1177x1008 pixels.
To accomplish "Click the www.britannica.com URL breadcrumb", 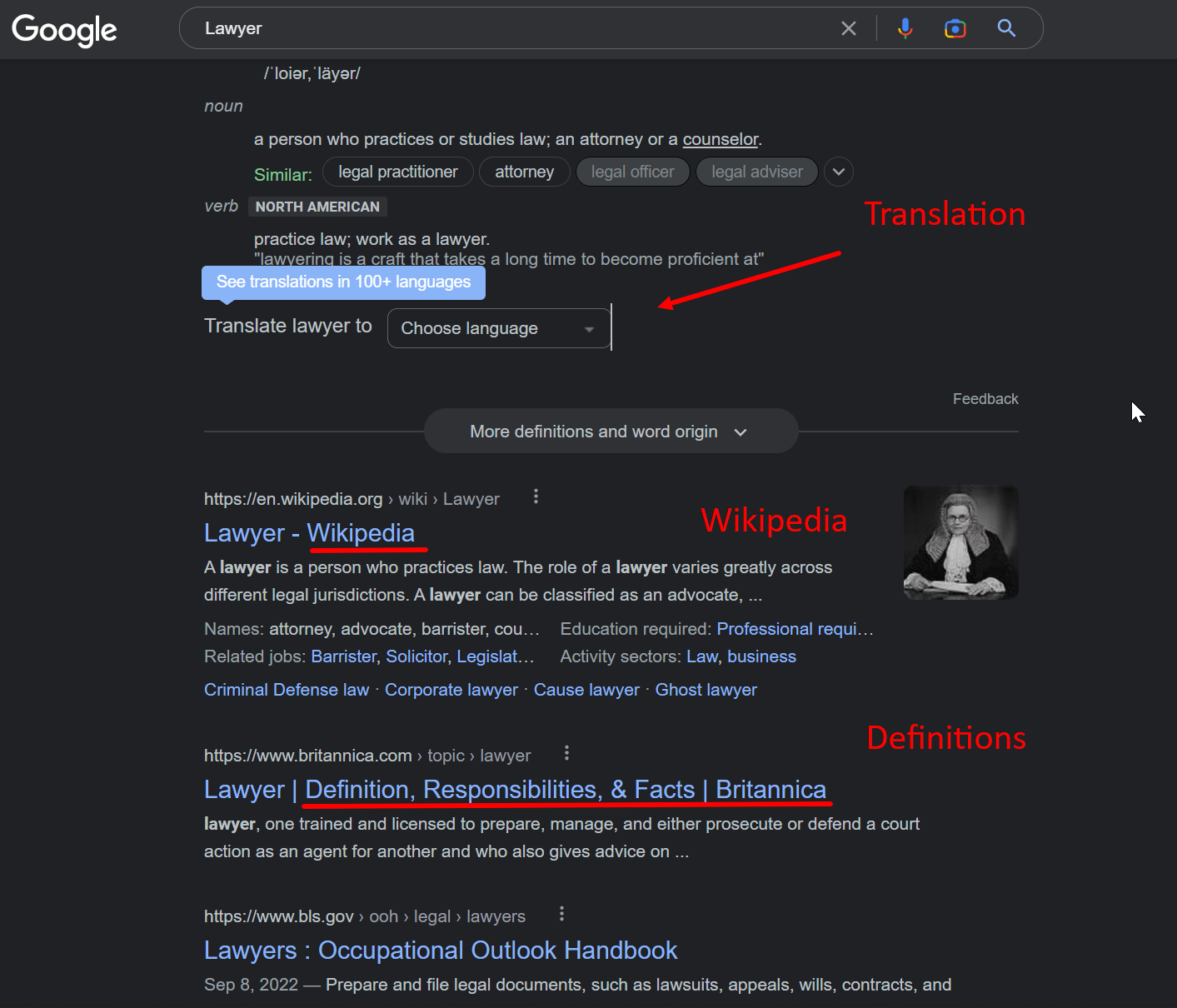I will click(x=367, y=756).
